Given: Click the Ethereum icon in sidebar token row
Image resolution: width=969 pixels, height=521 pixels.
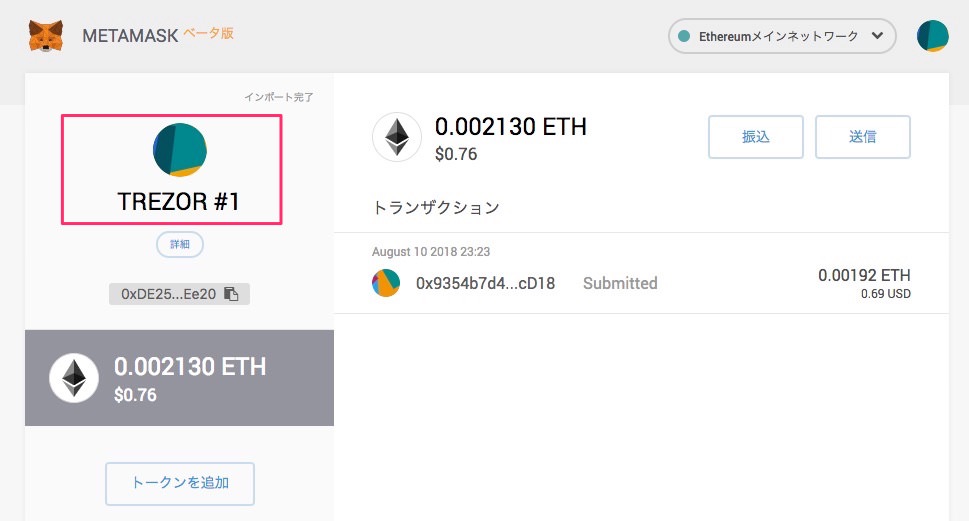Looking at the screenshot, I should point(74,377).
